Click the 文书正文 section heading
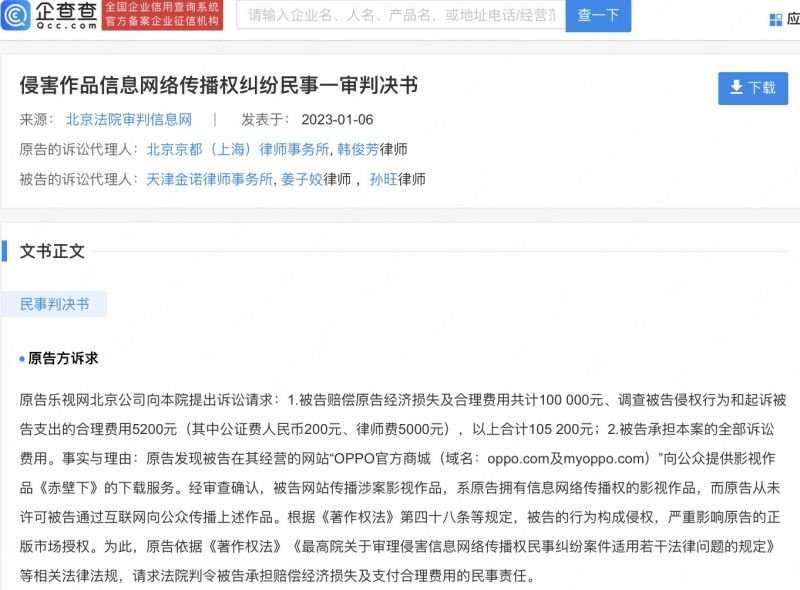Image resolution: width=800 pixels, height=590 pixels. pos(52,251)
